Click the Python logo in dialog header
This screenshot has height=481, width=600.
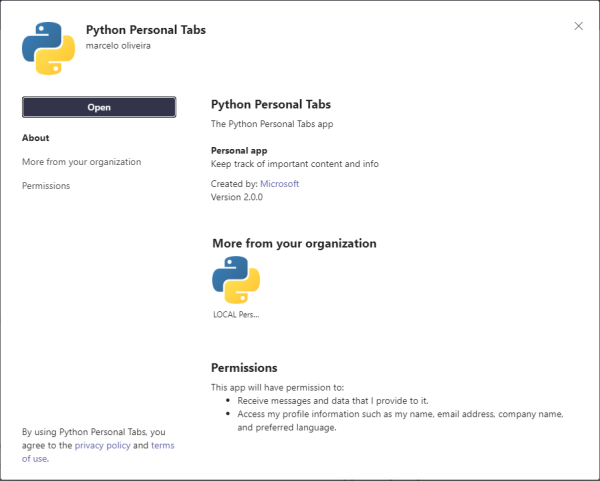[x=49, y=48]
